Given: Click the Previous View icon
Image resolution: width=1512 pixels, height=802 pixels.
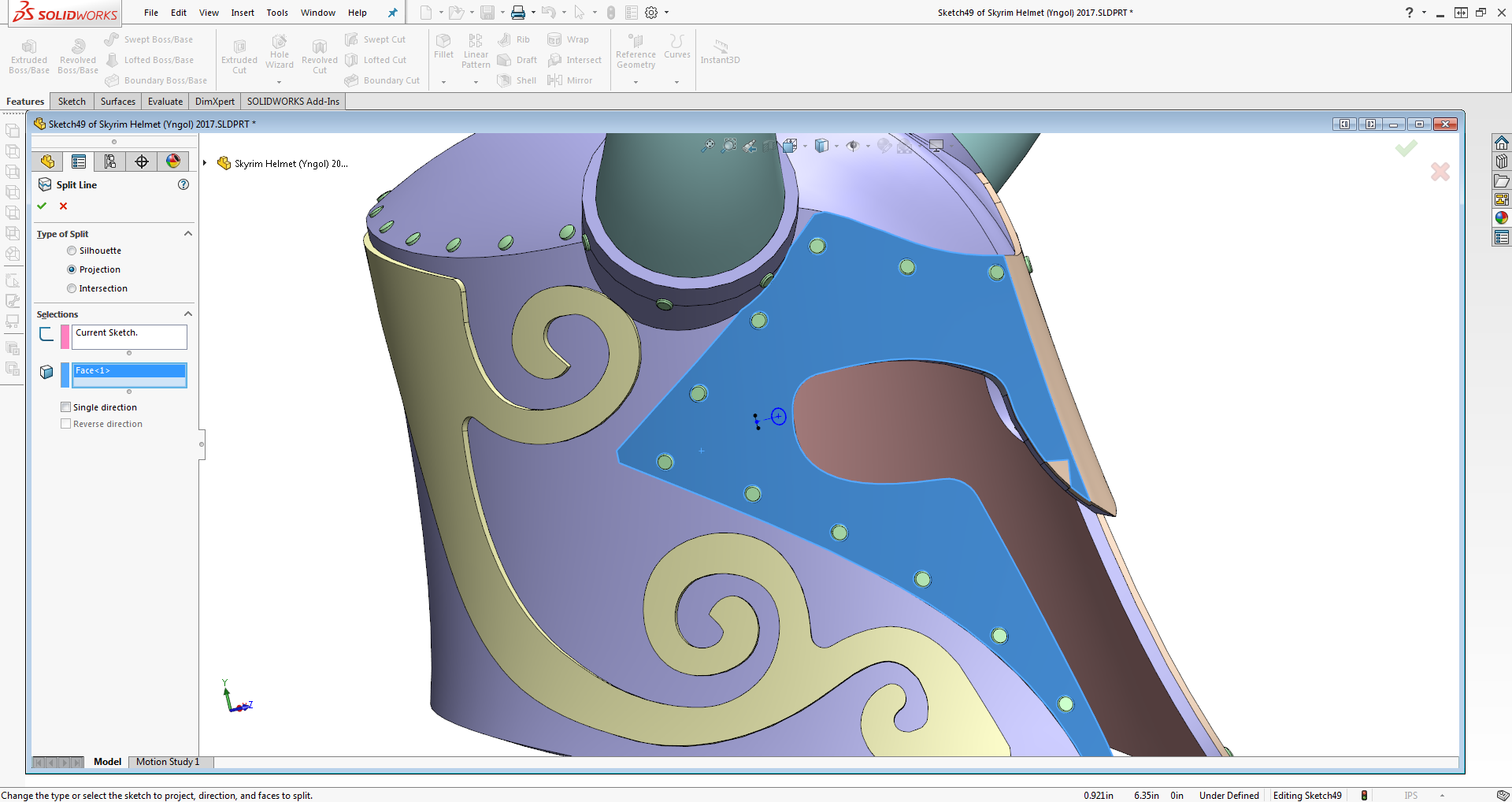Looking at the screenshot, I should coord(750,145).
